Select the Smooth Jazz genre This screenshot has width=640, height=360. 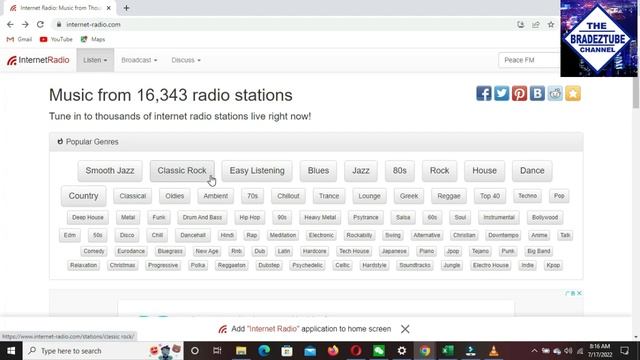(110, 171)
